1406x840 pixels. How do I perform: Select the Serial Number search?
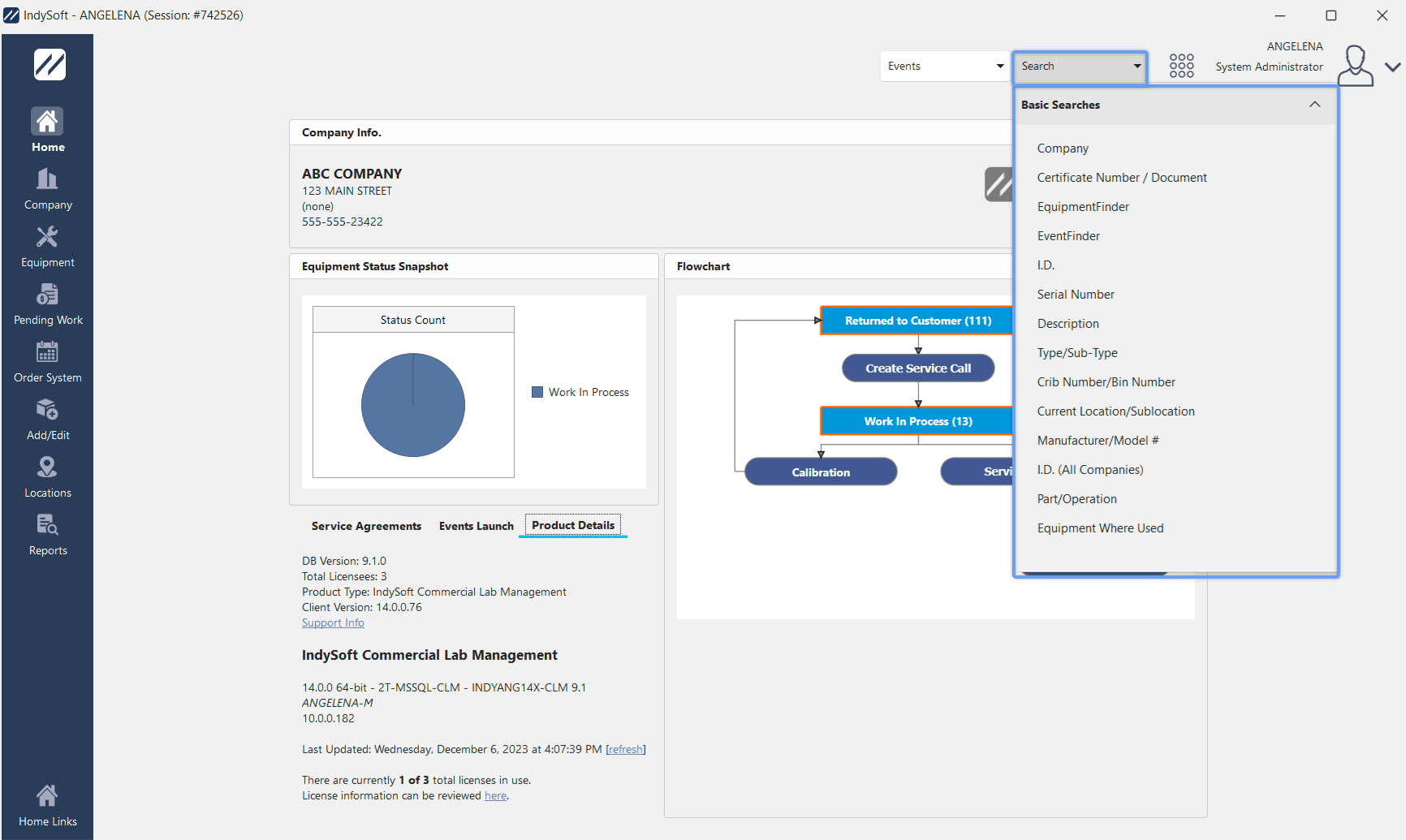pos(1076,295)
